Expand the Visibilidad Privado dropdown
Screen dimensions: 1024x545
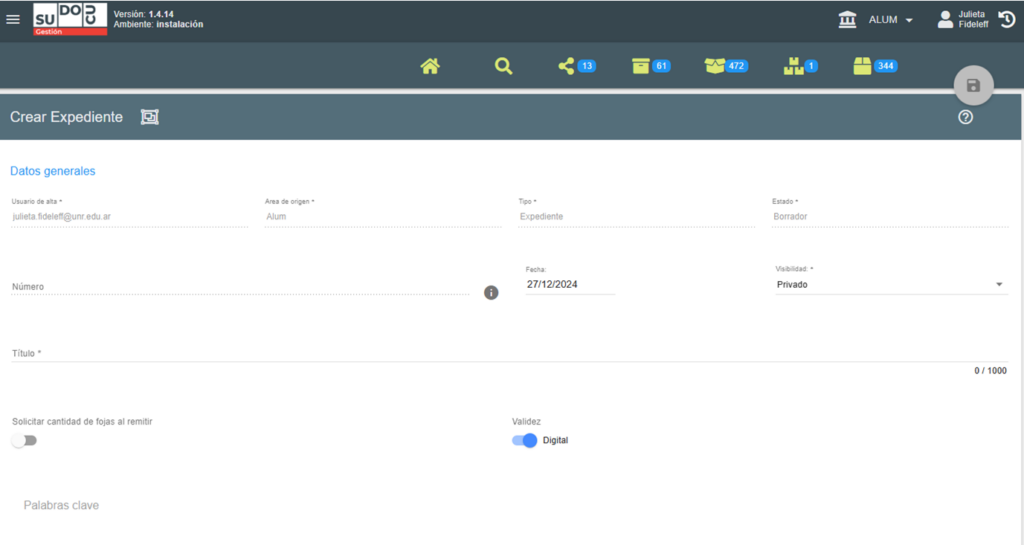[x=890, y=285]
